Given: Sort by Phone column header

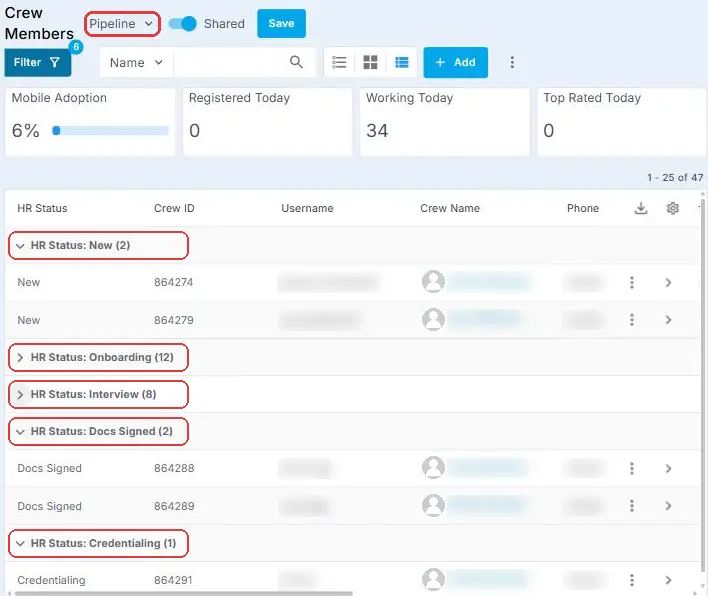Looking at the screenshot, I should [x=582, y=208].
